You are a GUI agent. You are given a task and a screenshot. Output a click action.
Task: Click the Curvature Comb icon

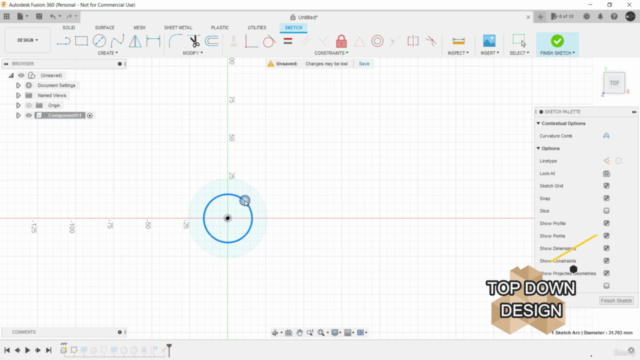tap(606, 136)
